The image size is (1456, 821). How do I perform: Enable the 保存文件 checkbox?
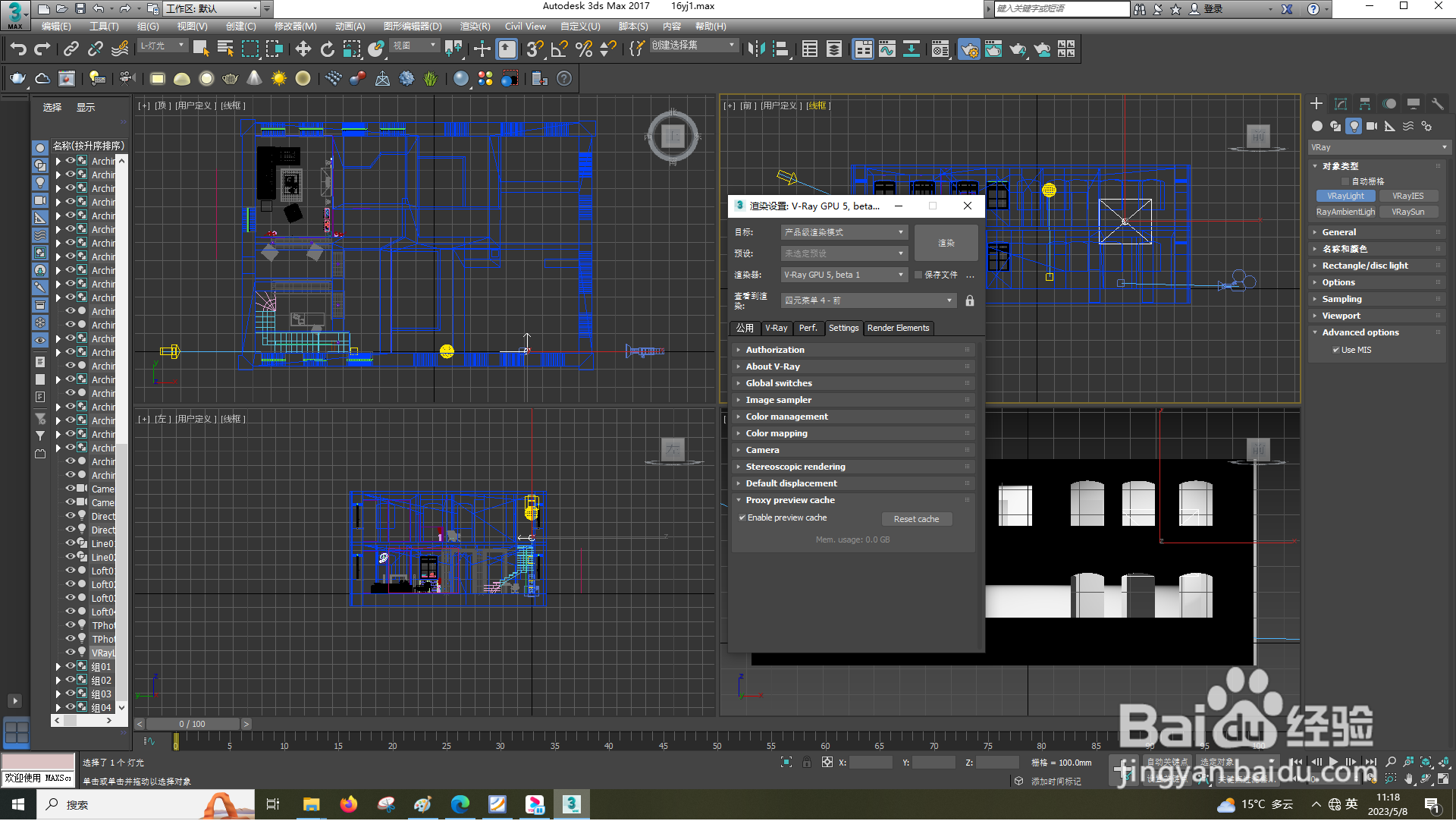click(x=918, y=275)
